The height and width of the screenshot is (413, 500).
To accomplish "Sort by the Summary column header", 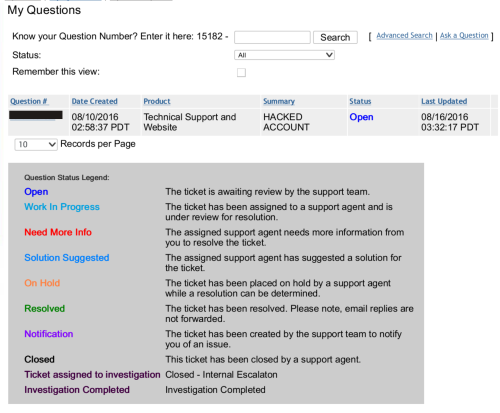I will pyautogui.click(x=279, y=101).
